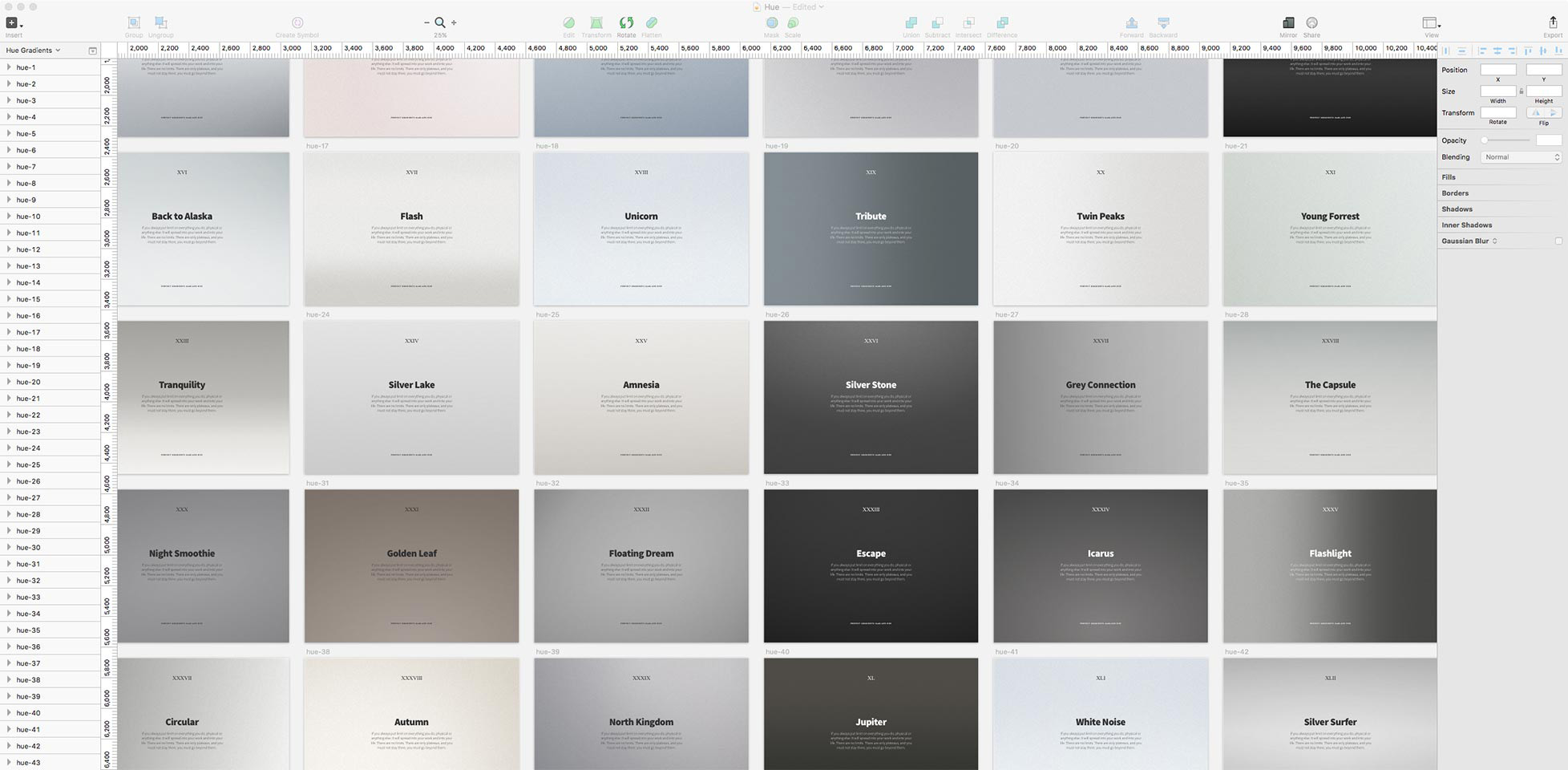This screenshot has height=770, width=1568.
Task: Select the hue-31 layer row
Action: [51, 564]
